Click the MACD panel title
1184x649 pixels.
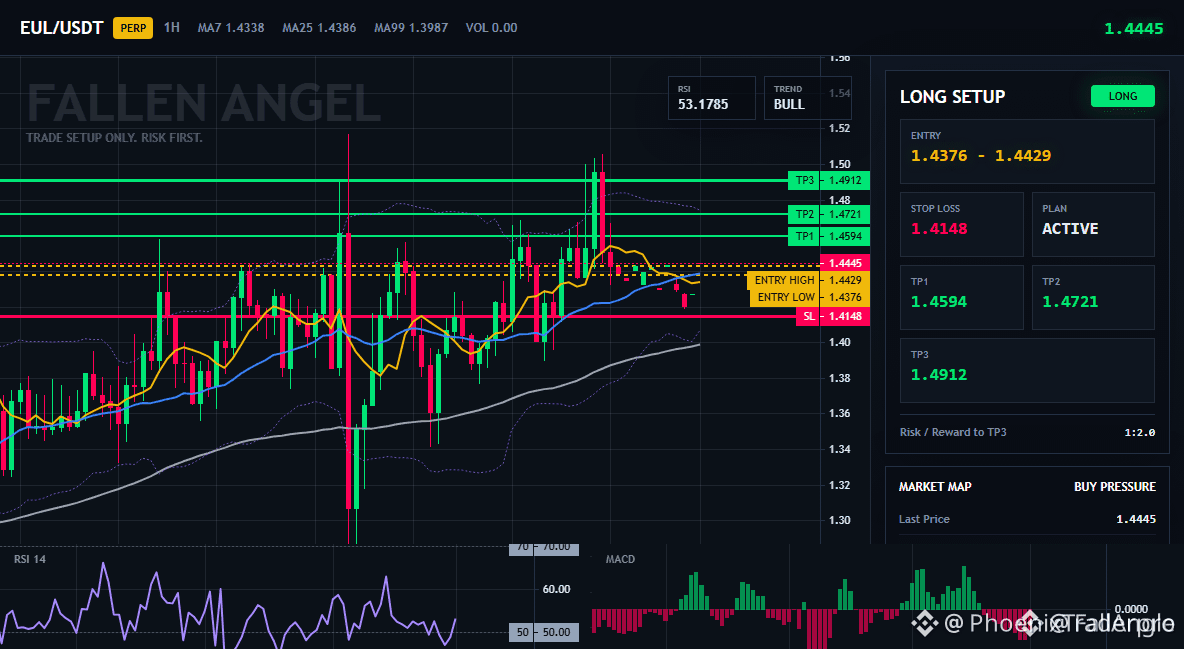[x=620, y=559]
